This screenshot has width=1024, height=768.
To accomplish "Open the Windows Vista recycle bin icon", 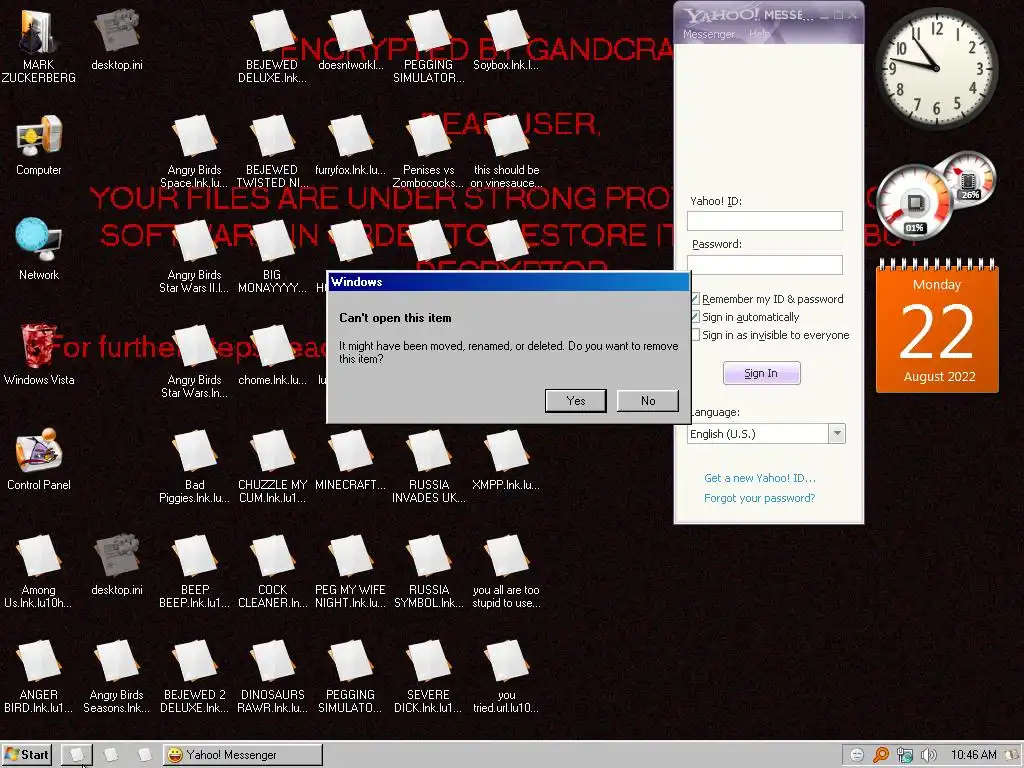I will (39, 354).
